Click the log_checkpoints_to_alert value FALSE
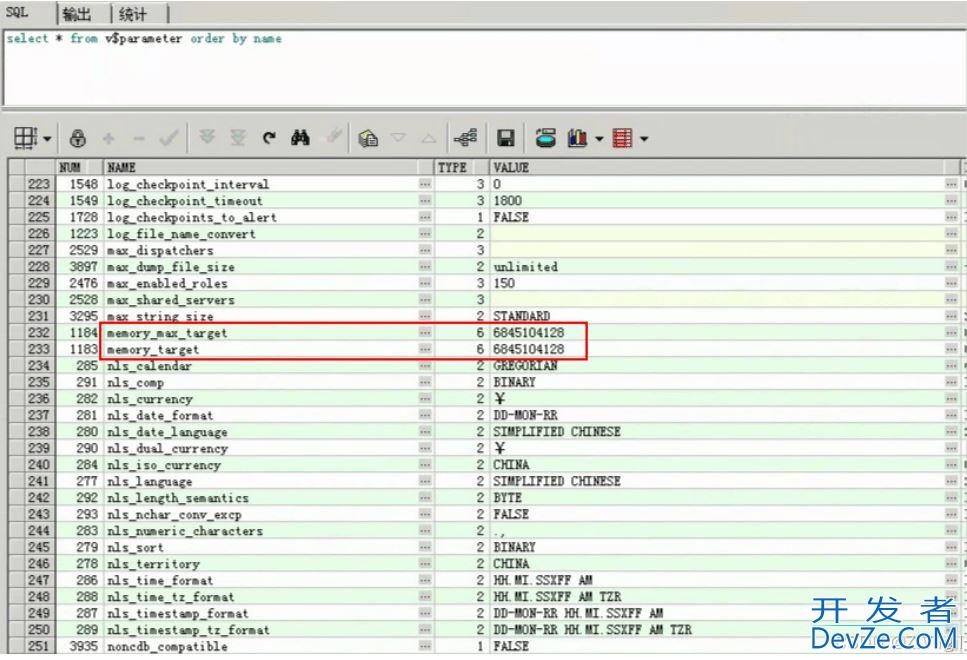The height and width of the screenshot is (660, 967). pyautogui.click(x=511, y=217)
